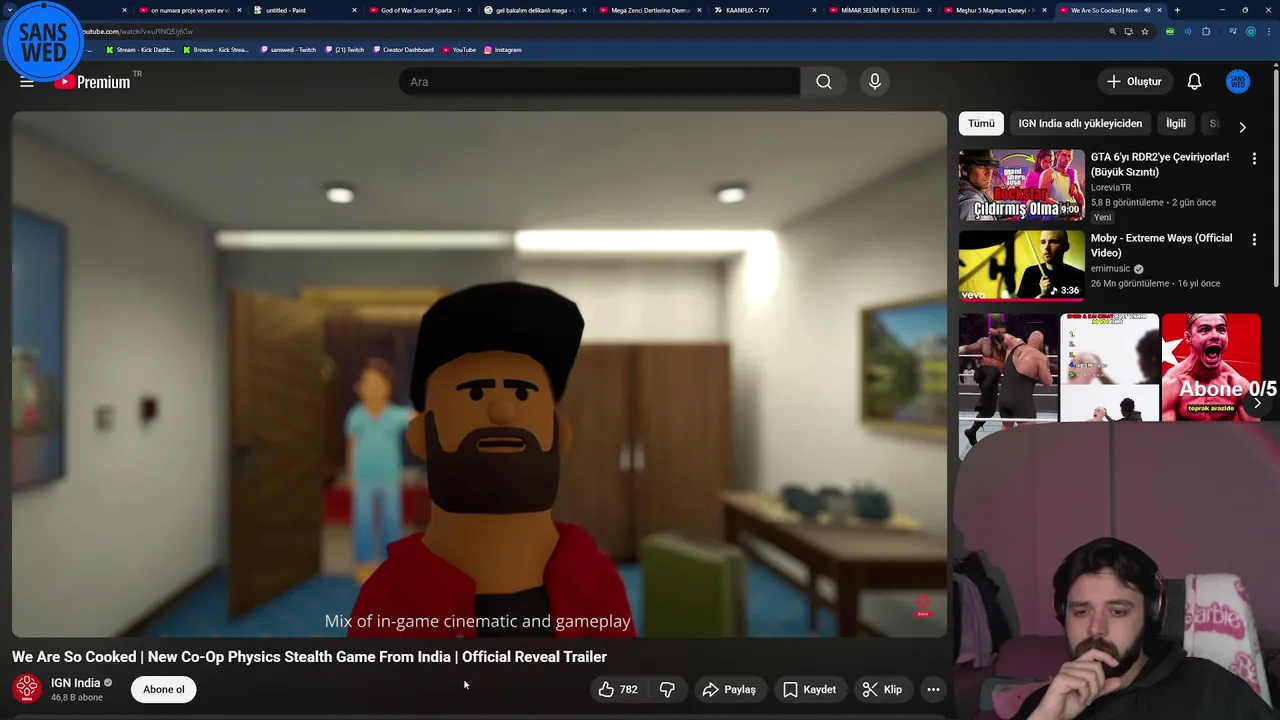
Task: Open Oluştur create menu
Action: click(1134, 82)
